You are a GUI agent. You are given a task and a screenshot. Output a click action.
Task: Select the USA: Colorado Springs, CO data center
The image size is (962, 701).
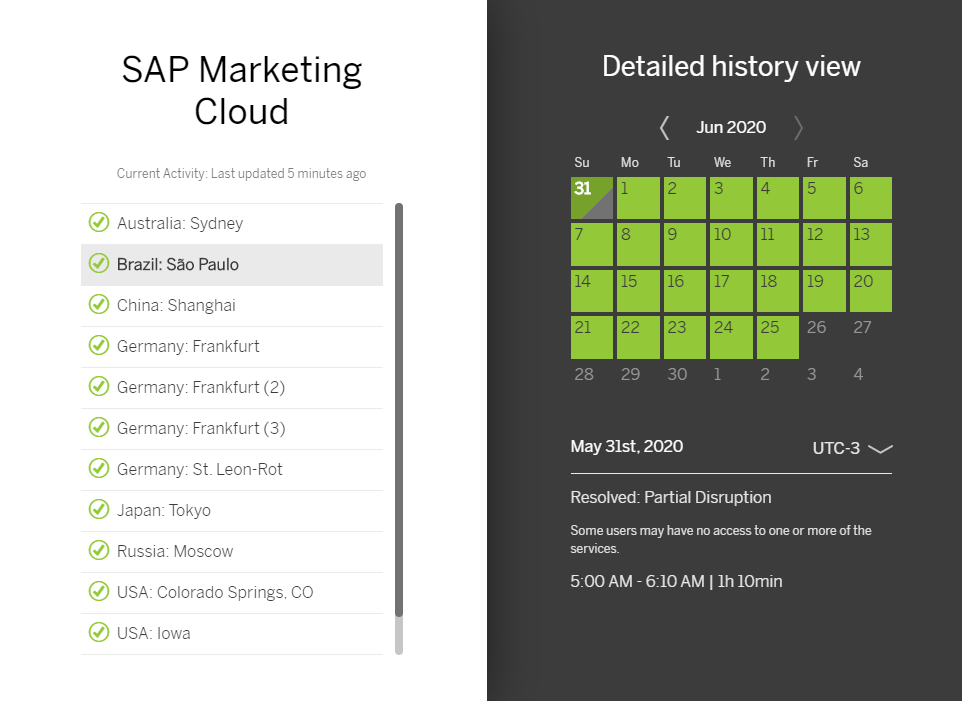232,592
